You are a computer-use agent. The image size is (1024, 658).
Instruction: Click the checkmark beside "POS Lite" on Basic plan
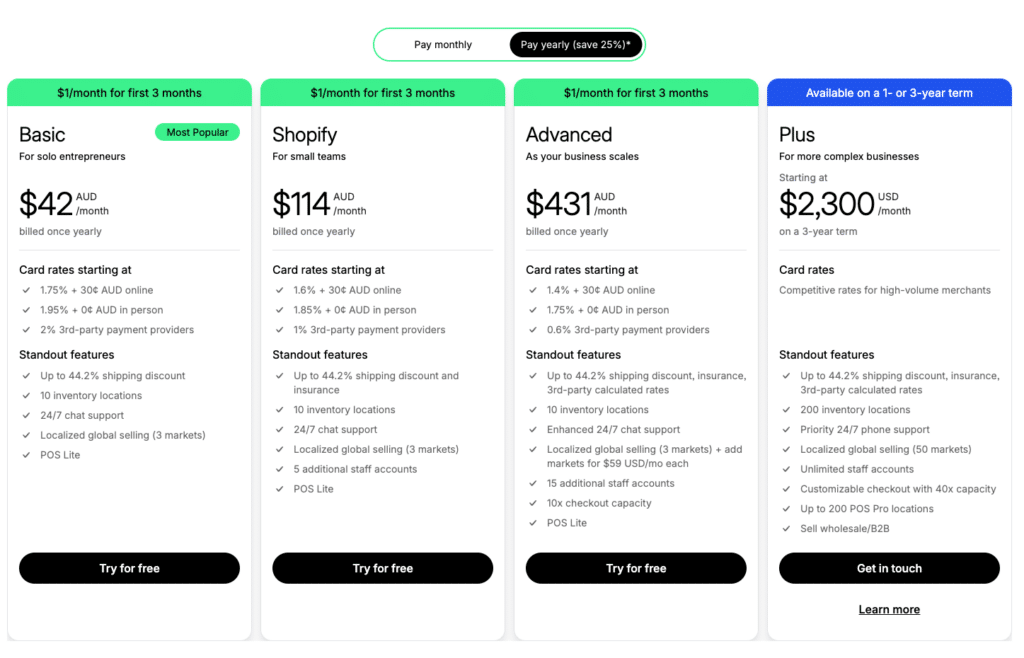point(25,454)
